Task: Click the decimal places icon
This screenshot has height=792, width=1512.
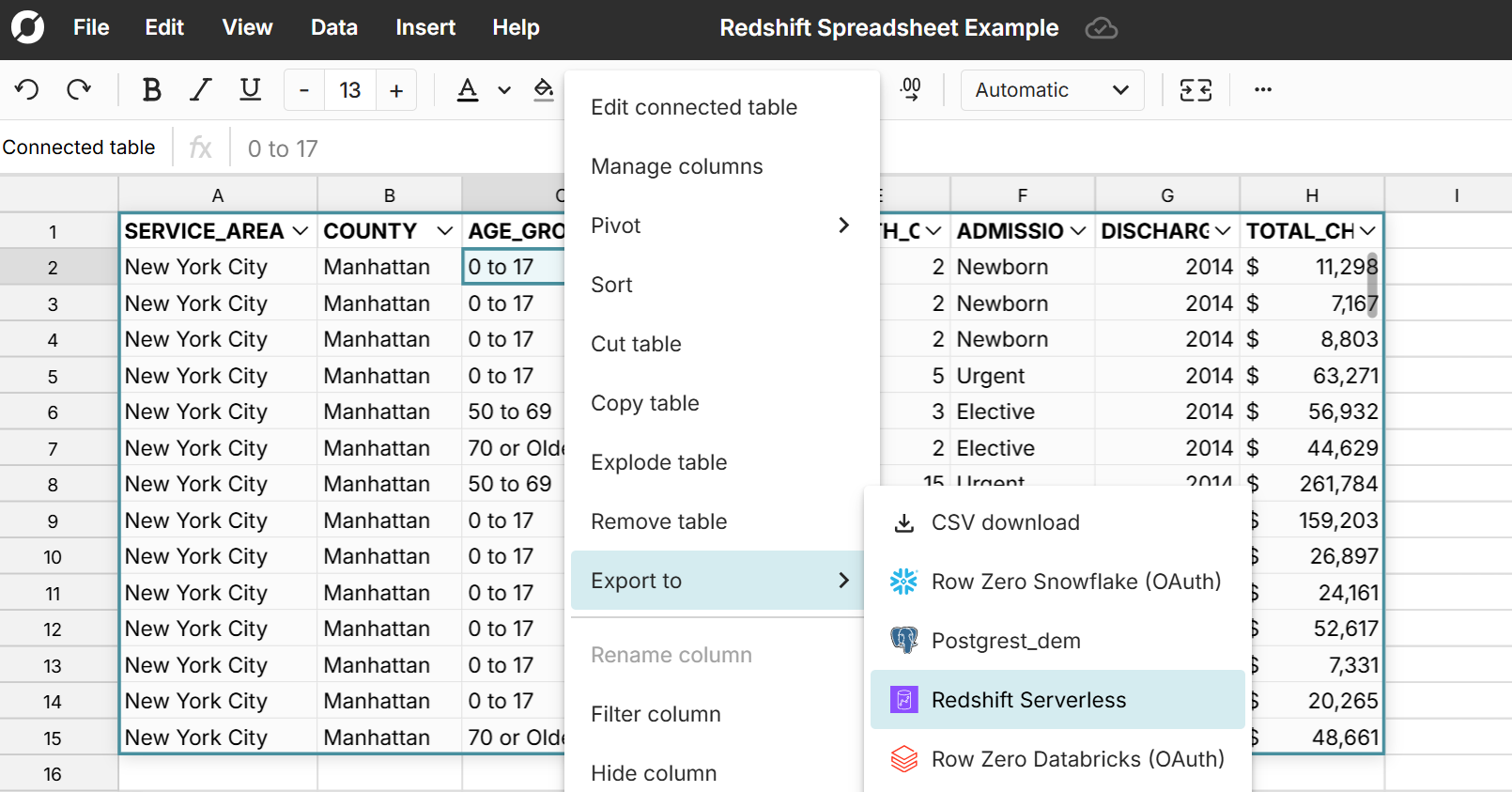Action: [x=910, y=90]
